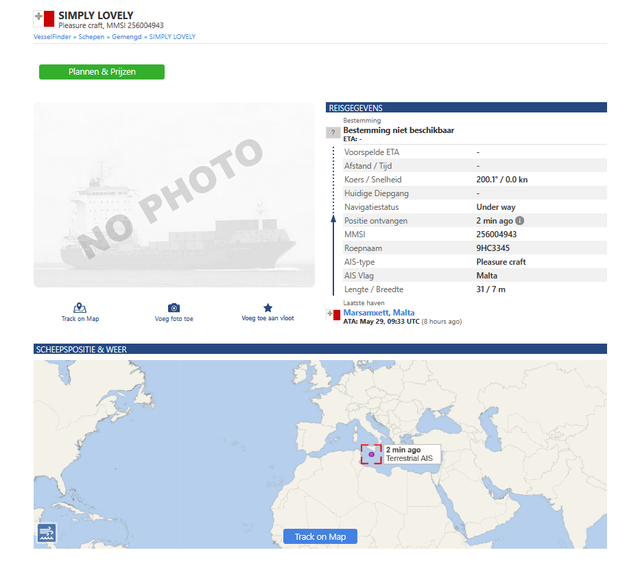Open the SIMPLY LOVELY breadcrumb link
Viewport: 640px width, 561px height.
point(172,37)
